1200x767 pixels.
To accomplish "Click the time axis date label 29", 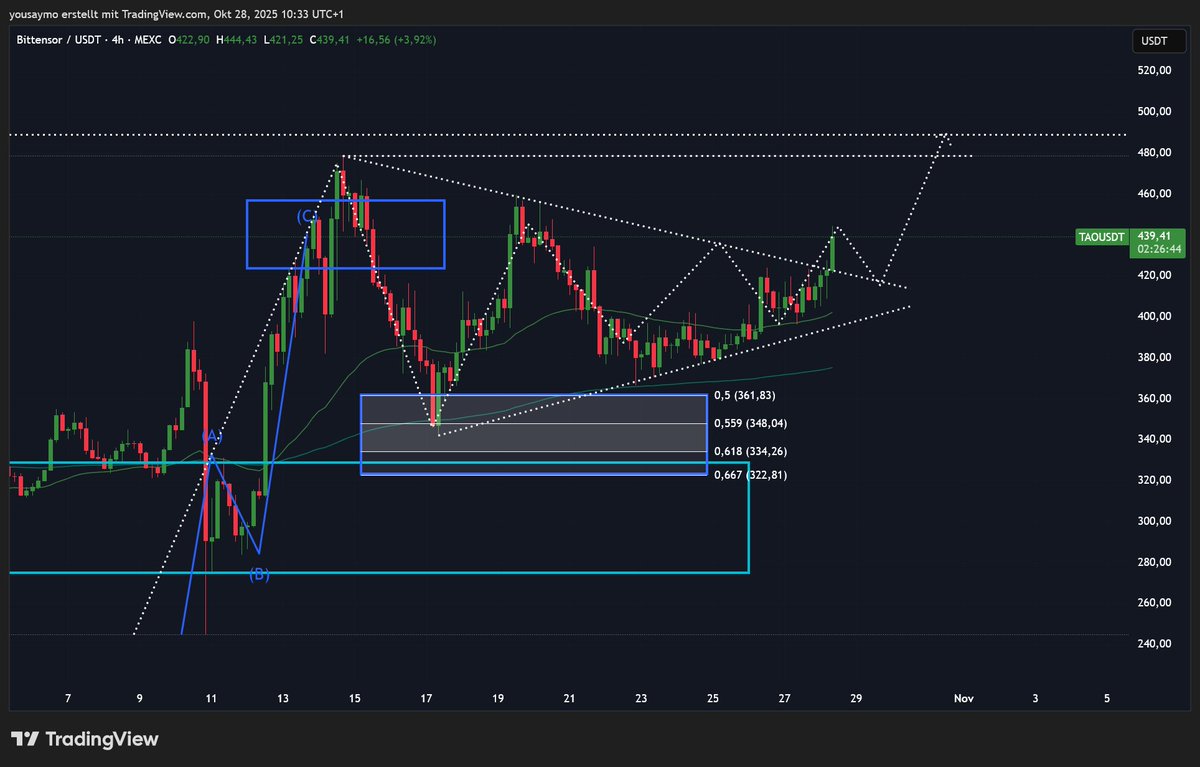I will (856, 697).
